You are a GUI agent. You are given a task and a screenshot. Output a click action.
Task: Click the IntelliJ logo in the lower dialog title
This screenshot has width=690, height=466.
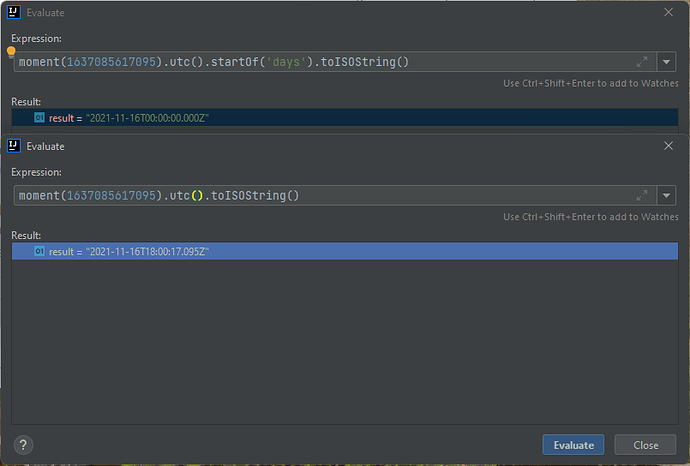coord(14,146)
